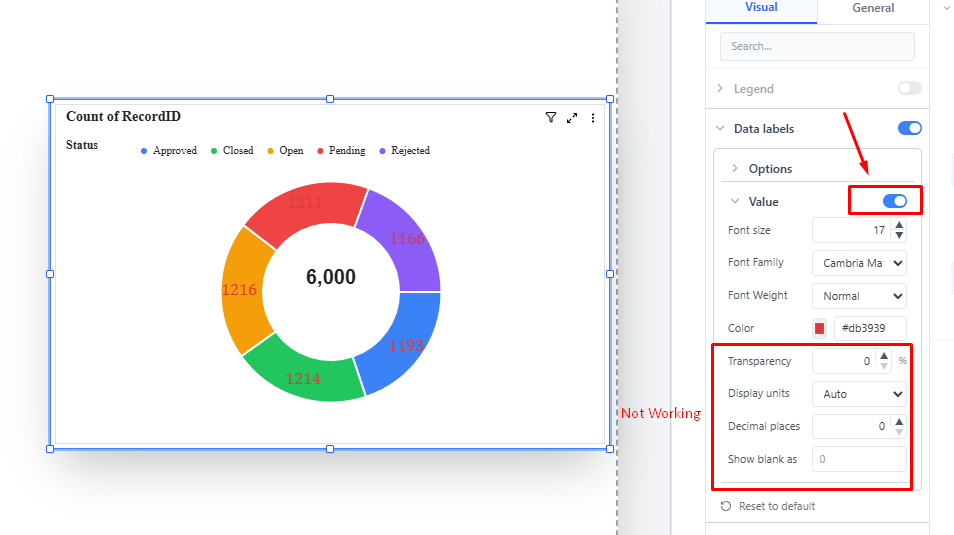Image resolution: width=954 pixels, height=535 pixels.
Task: Click the Reset to default icon
Action: tap(726, 507)
